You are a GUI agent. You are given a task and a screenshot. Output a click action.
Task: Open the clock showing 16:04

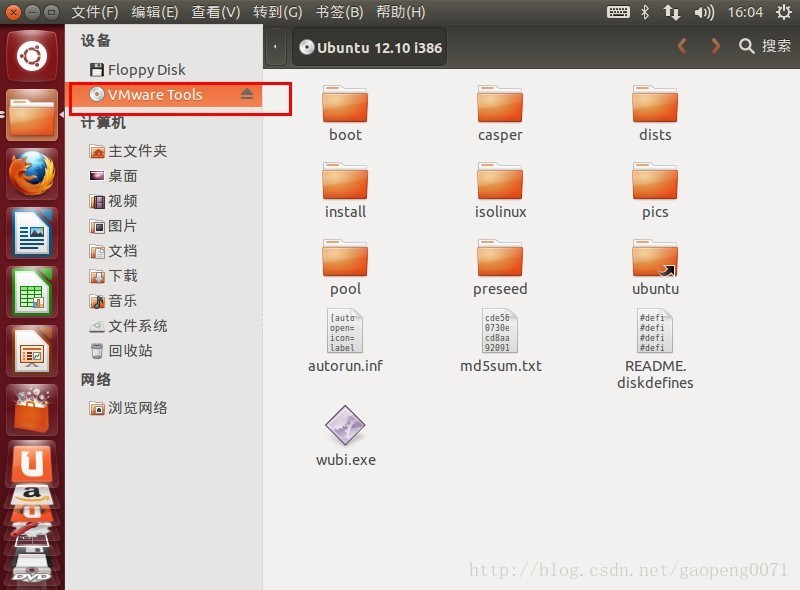(x=745, y=12)
